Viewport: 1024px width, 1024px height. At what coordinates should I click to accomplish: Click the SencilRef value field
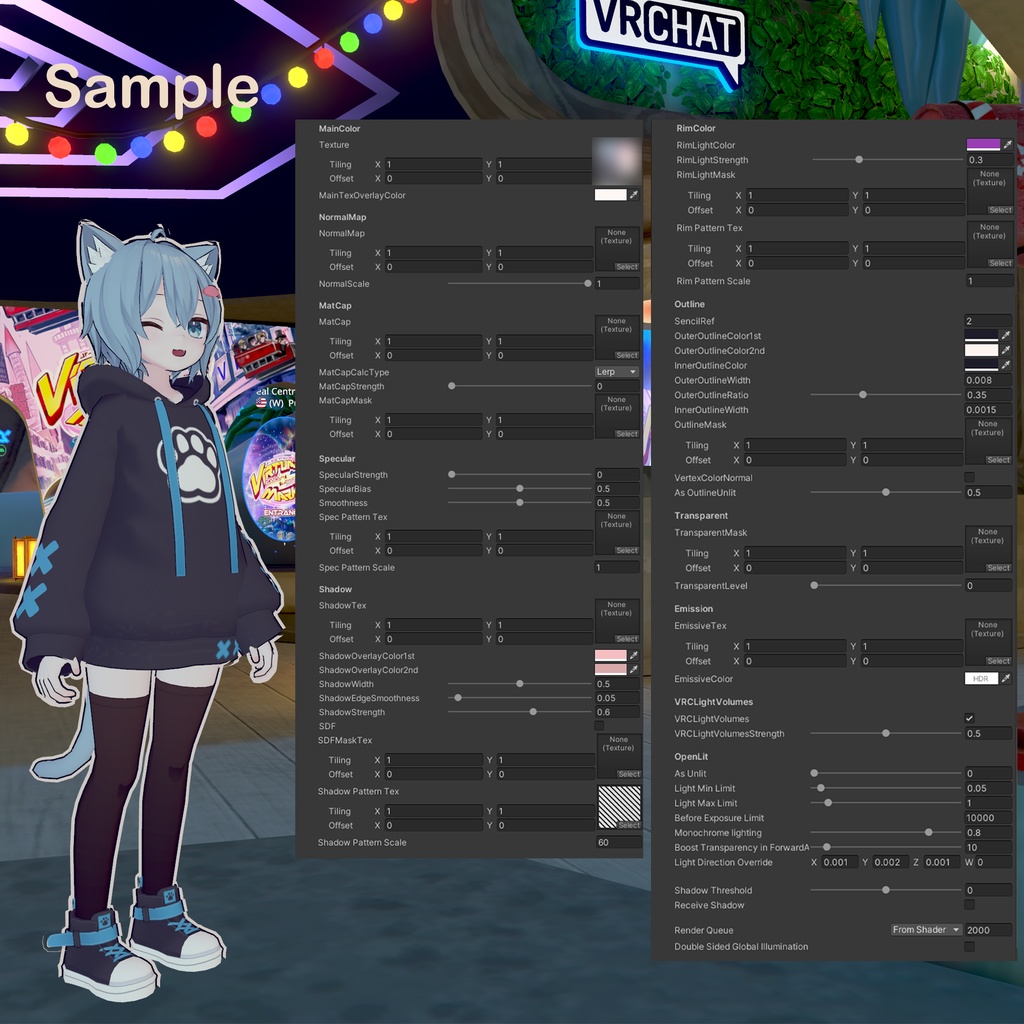(x=988, y=321)
